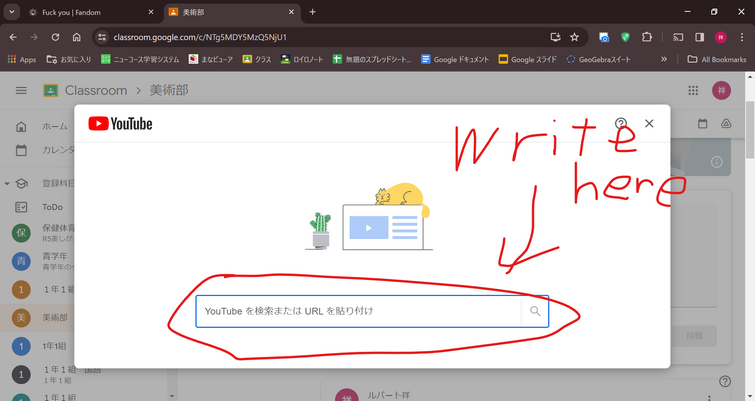Open the Google account avatar in Classroom
Screen dimensions: 755x401
[721, 91]
